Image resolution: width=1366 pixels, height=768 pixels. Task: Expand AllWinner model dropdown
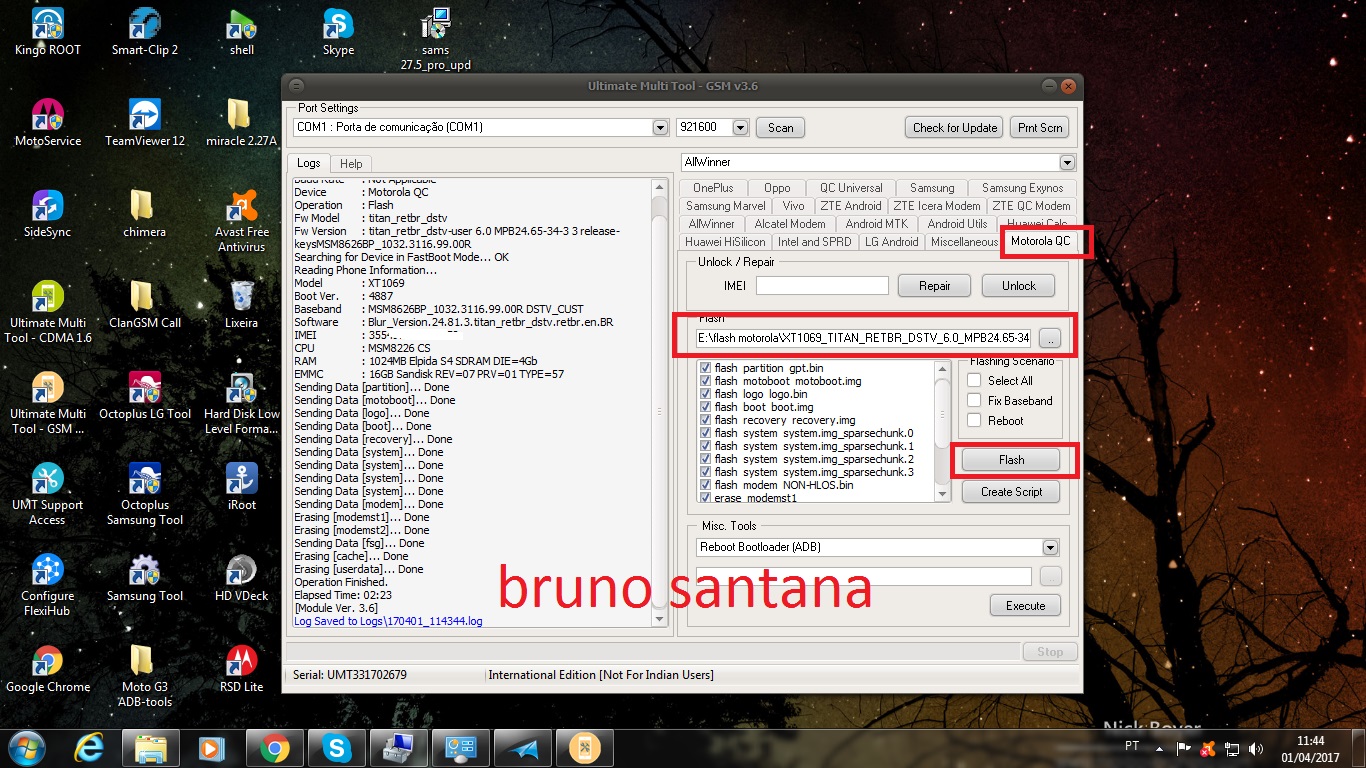1067,162
